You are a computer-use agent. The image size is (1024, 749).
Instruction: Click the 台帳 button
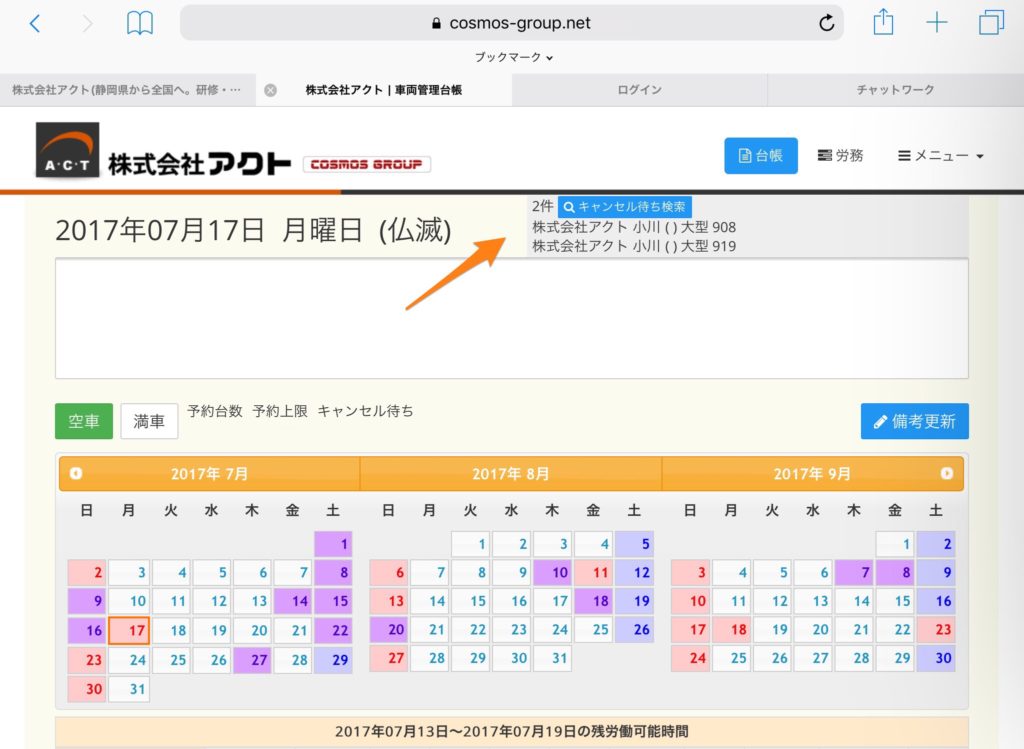(x=760, y=156)
